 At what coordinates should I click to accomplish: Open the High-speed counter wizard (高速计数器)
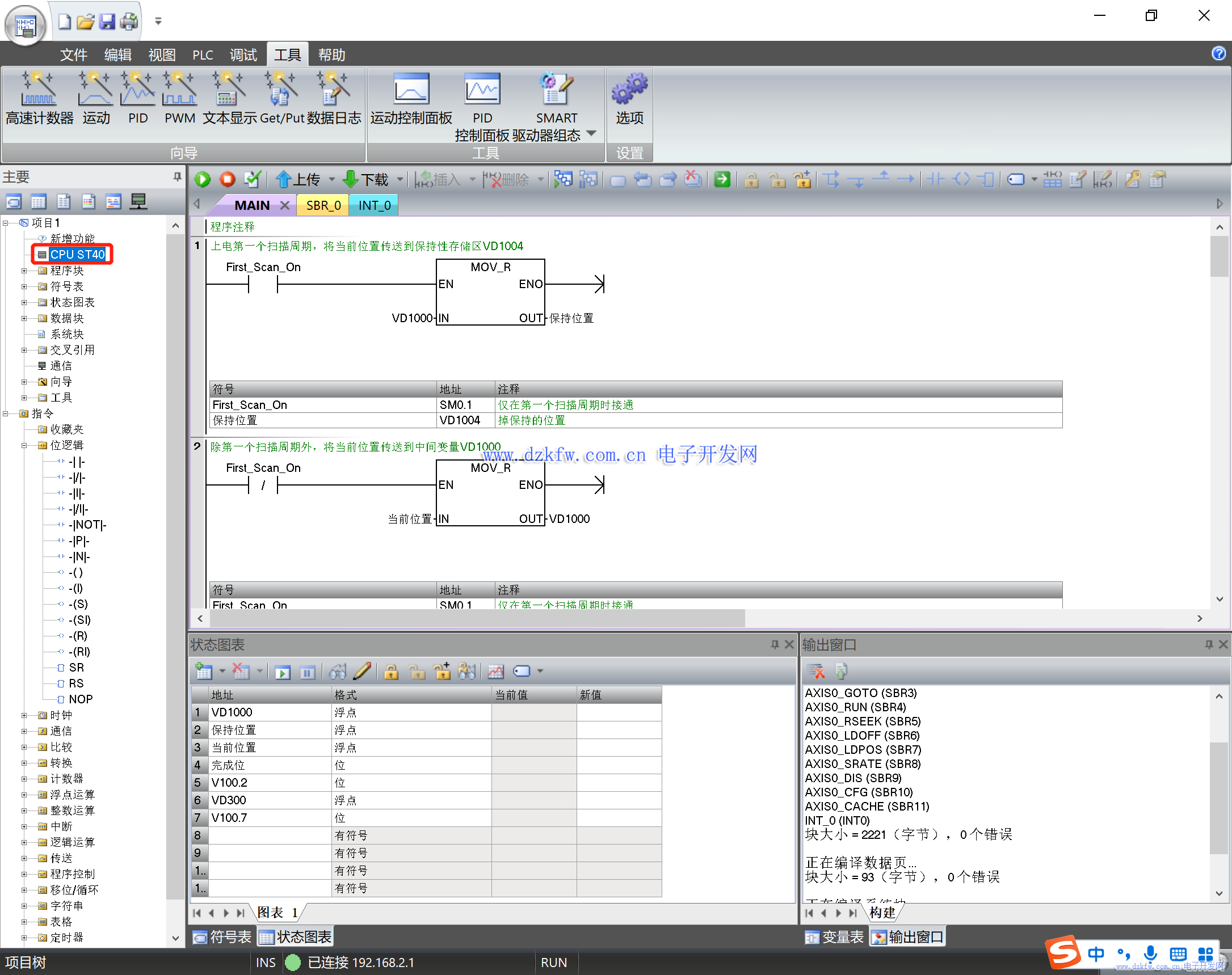click(39, 91)
